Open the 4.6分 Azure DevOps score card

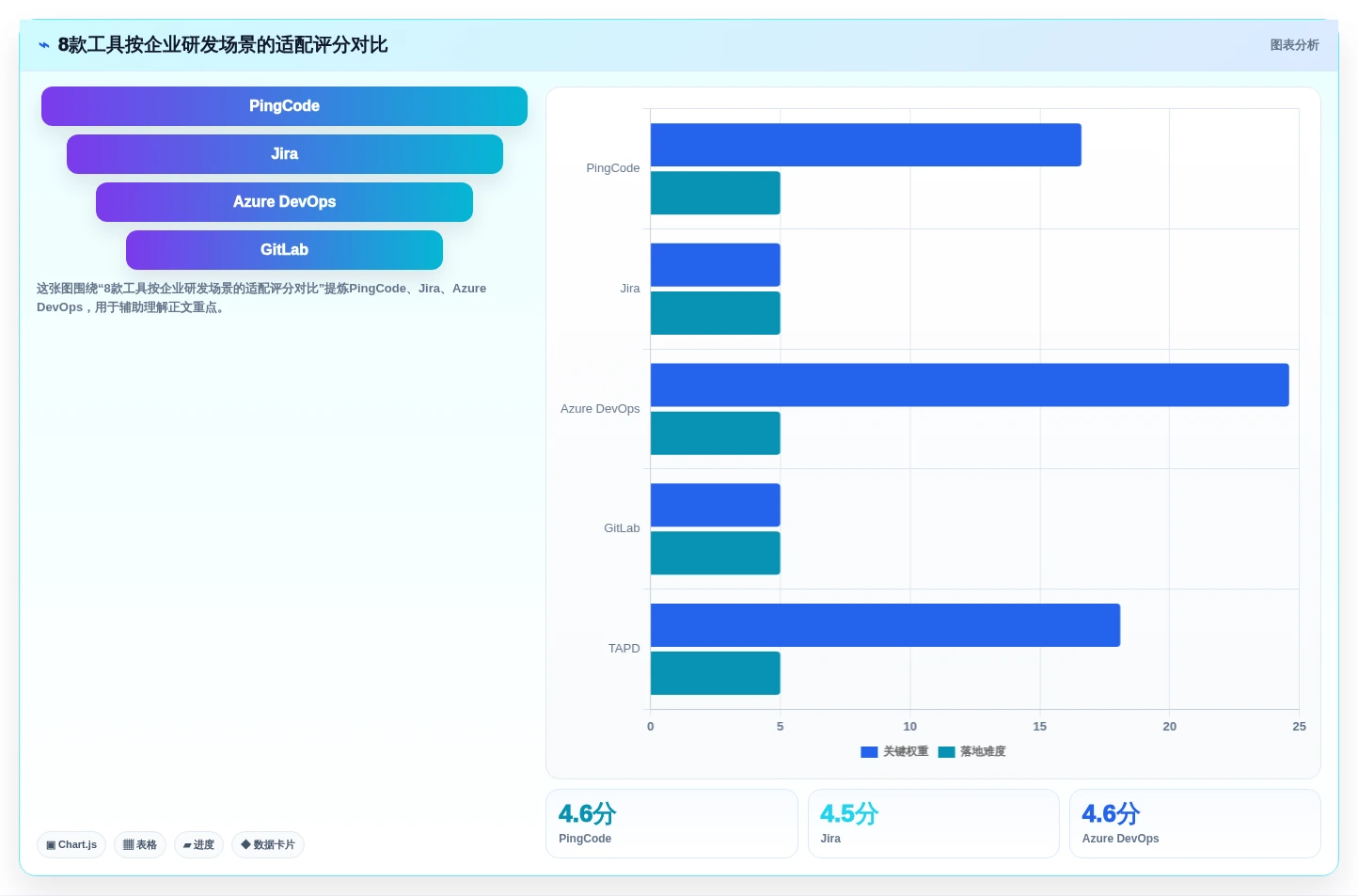(x=1195, y=824)
